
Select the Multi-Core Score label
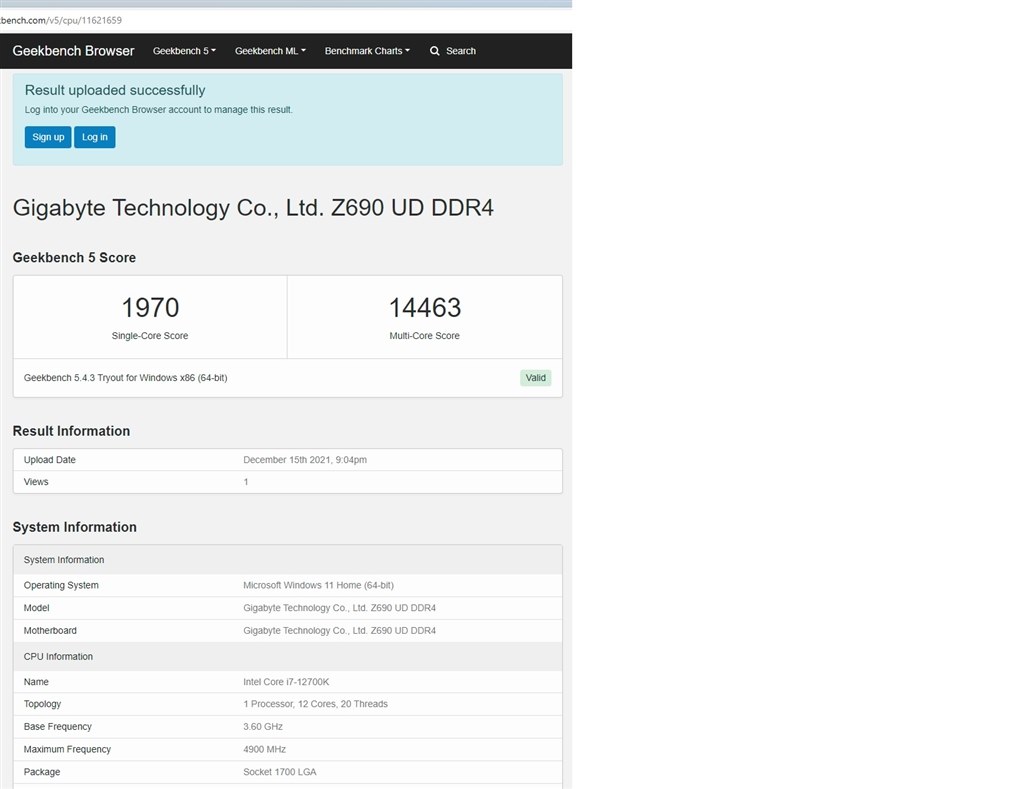(x=424, y=336)
